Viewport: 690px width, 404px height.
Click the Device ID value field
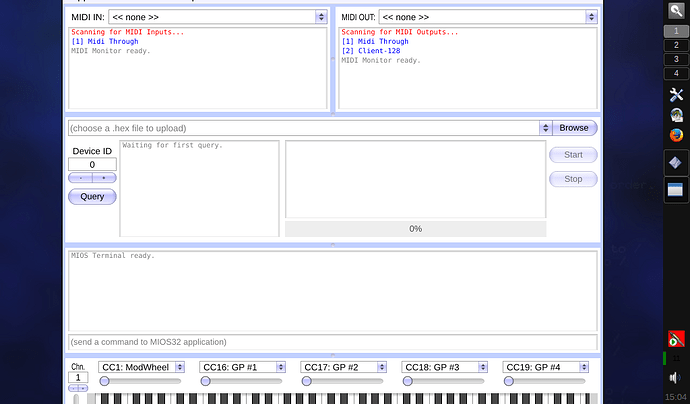click(92, 165)
